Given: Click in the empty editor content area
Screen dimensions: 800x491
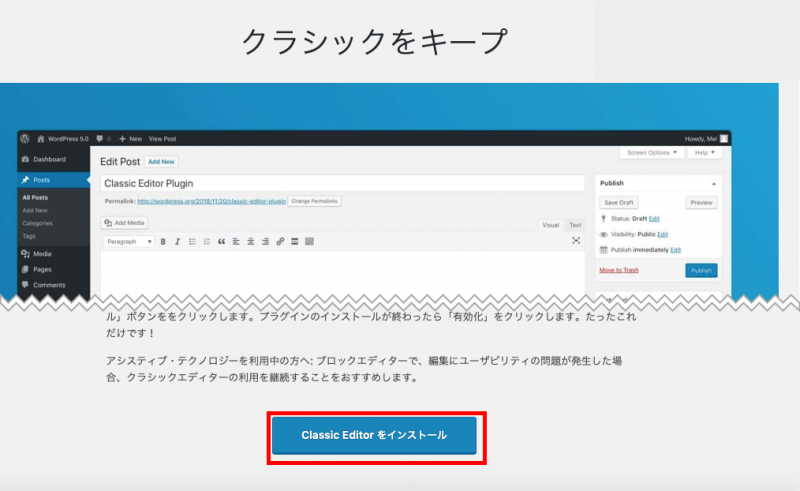Looking at the screenshot, I should 342,273.
